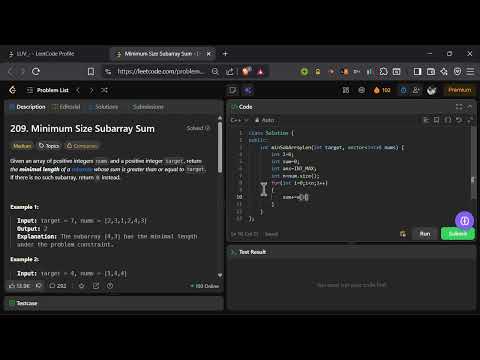Open the settings gear icon in header

coord(361,90)
